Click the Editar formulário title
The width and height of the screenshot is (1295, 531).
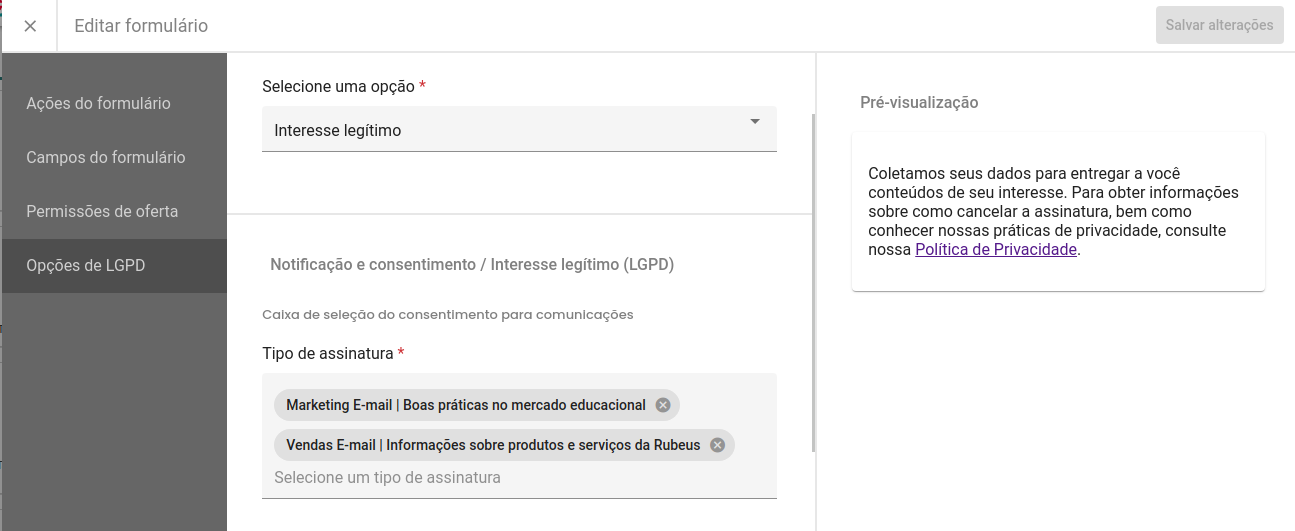click(141, 26)
